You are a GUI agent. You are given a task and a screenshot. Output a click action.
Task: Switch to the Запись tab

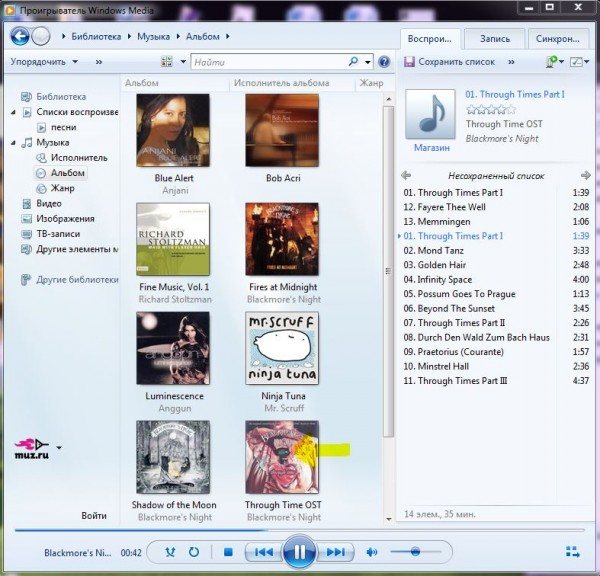[x=494, y=39]
